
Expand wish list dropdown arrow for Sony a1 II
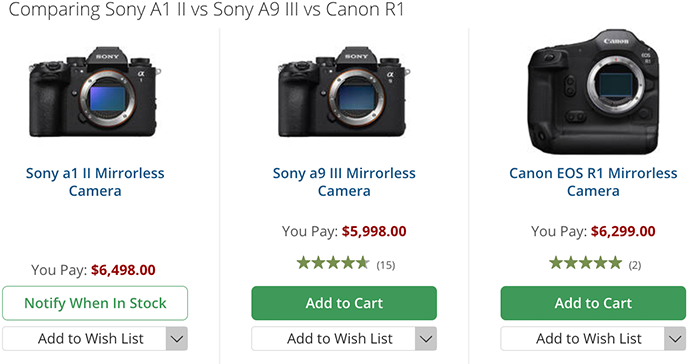177,339
